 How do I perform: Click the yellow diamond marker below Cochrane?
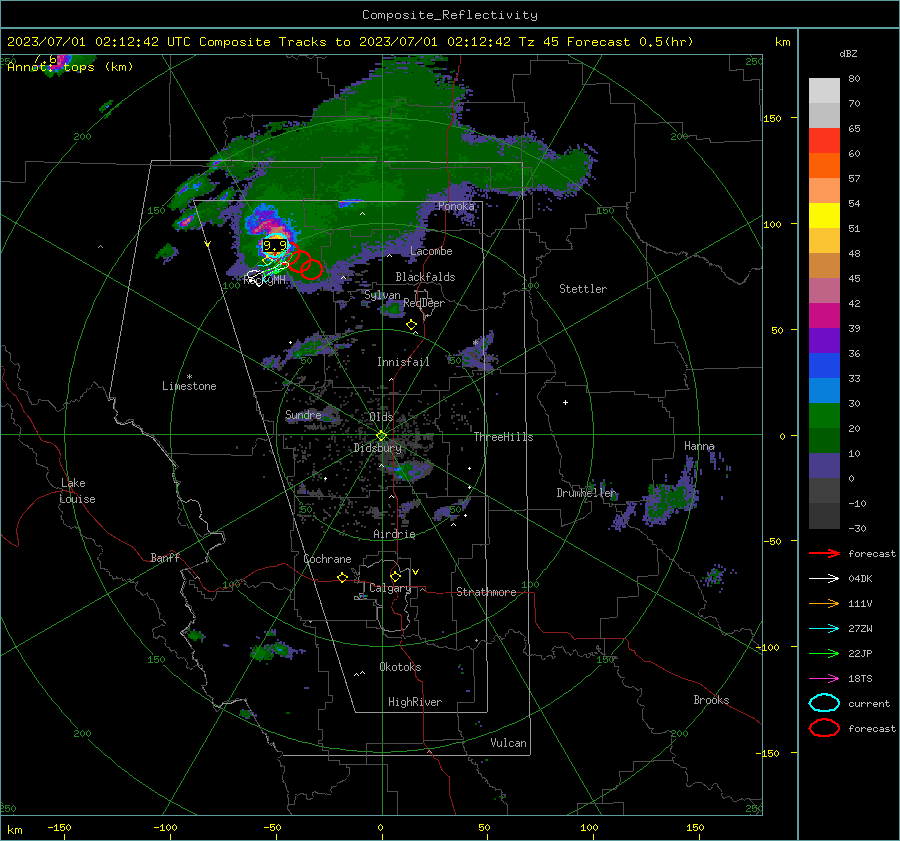point(342,577)
